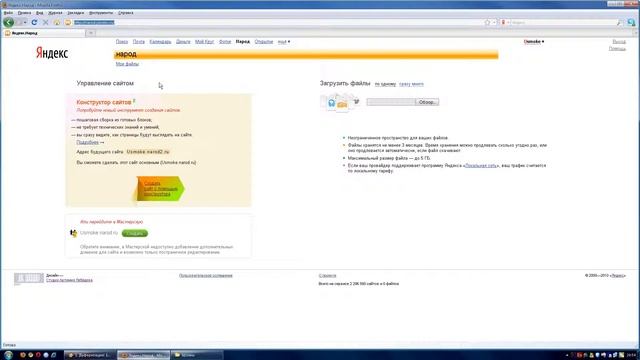Click the browser Back arrow button

pos(8,22)
